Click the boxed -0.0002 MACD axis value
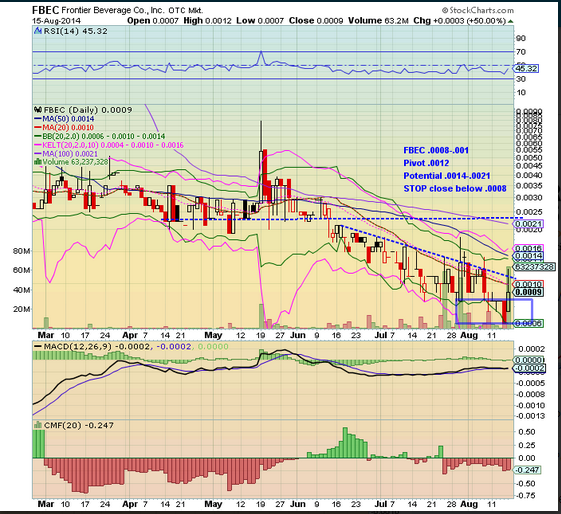The width and height of the screenshot is (561, 514). (529, 368)
